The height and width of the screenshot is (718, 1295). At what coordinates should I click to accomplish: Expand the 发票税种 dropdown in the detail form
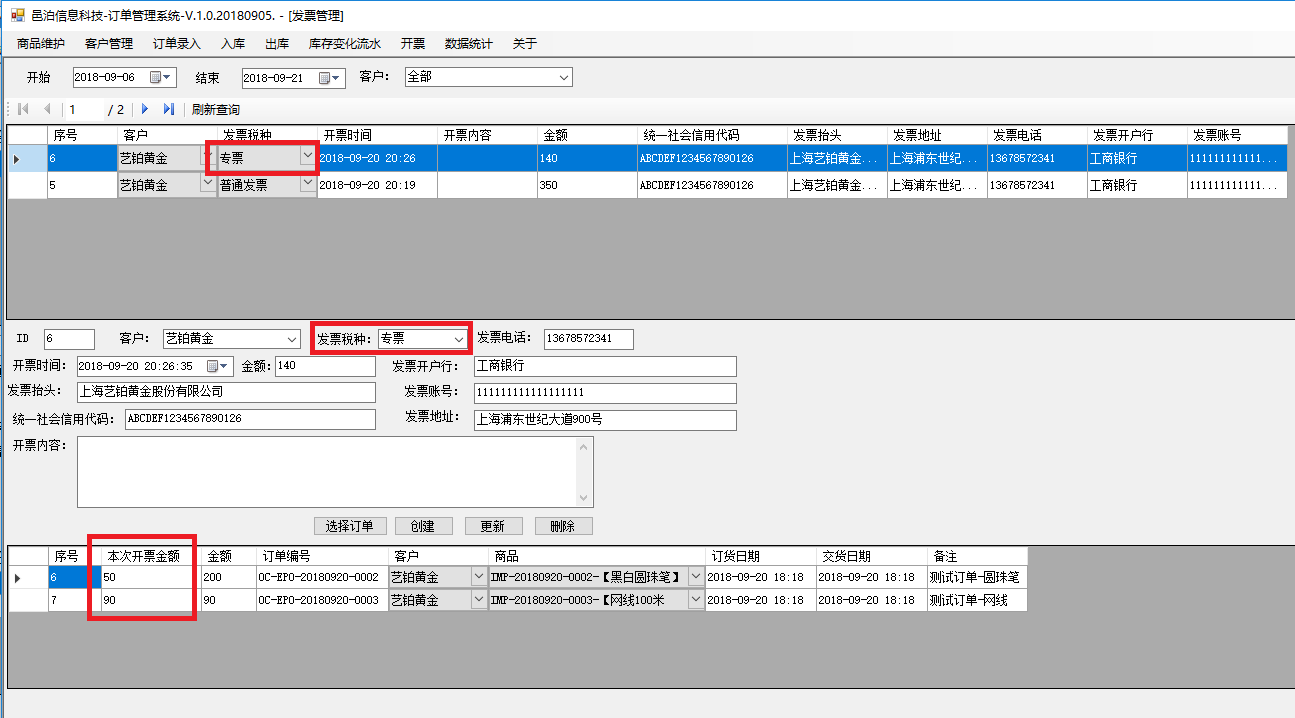pos(459,339)
